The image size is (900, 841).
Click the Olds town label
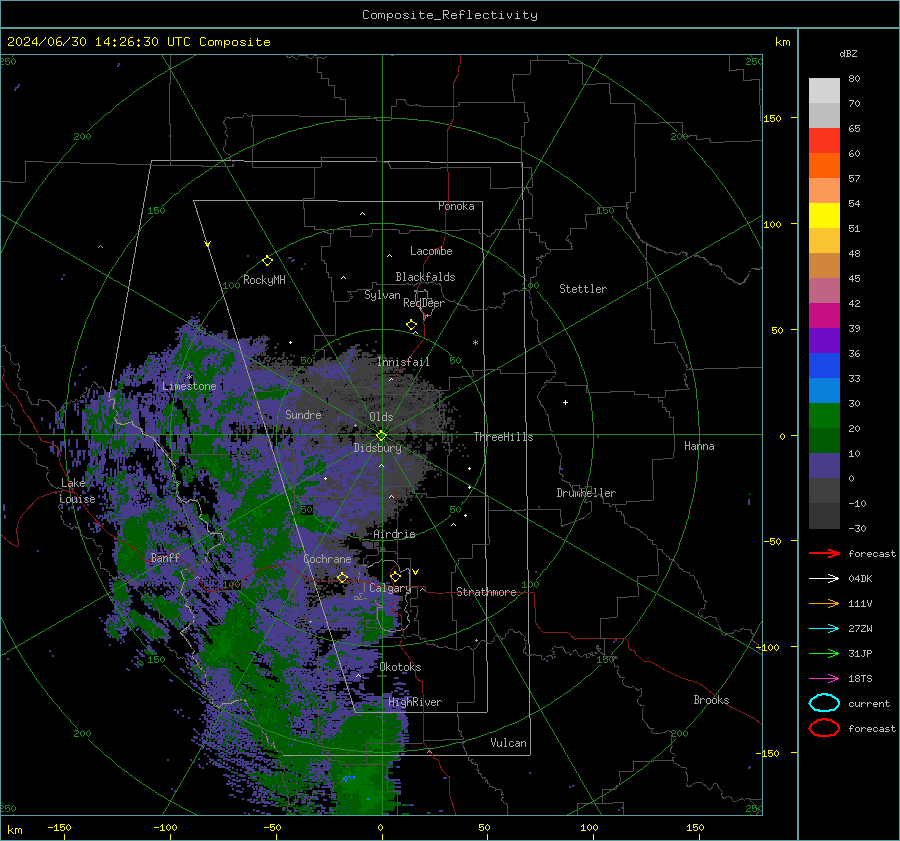(x=381, y=417)
